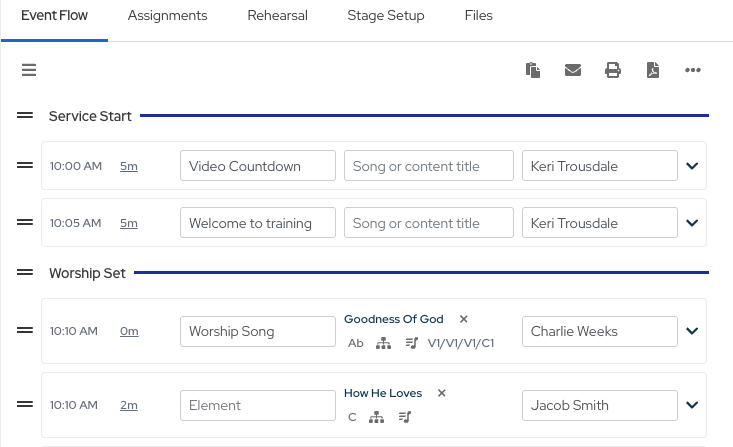
Task: Click the email envelope icon
Action: 573,70
